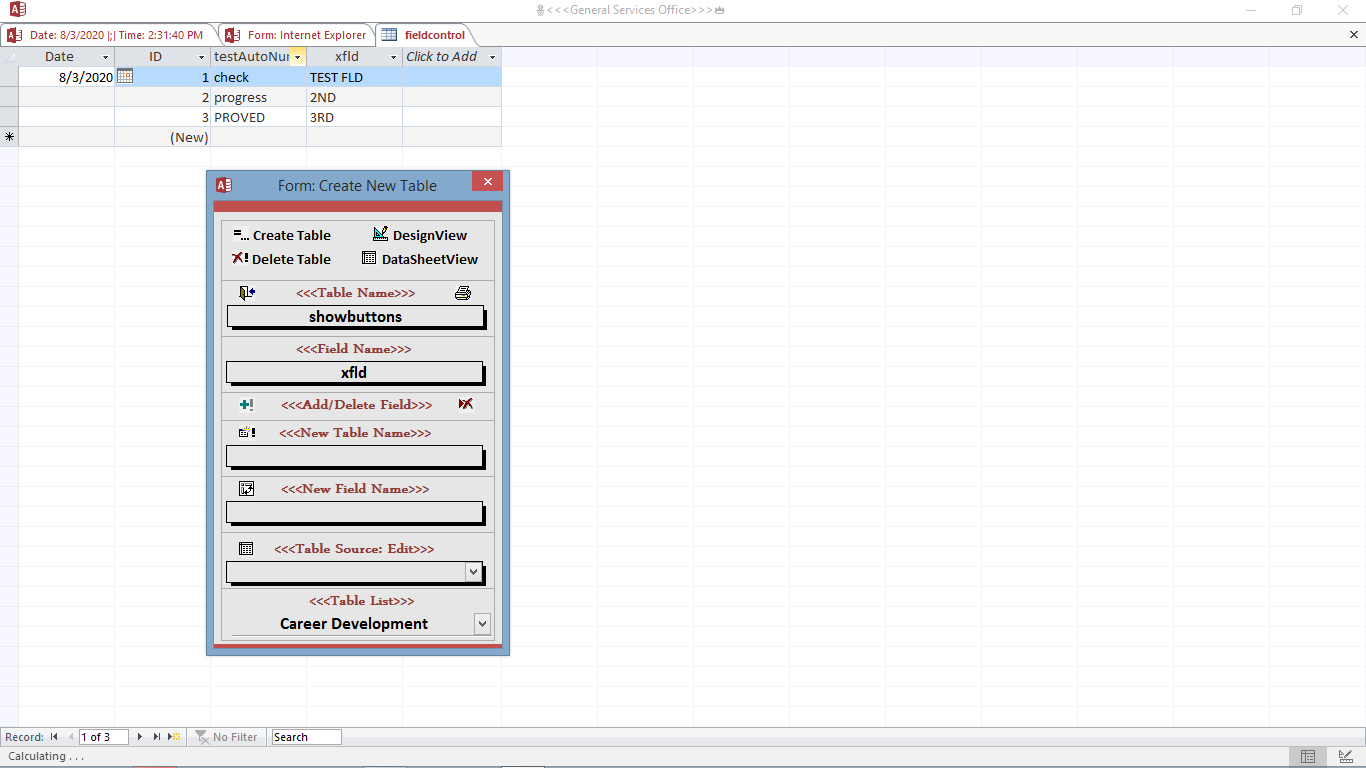Click the delete field crossed-out icon
The image size is (1366, 768).
(x=466, y=404)
